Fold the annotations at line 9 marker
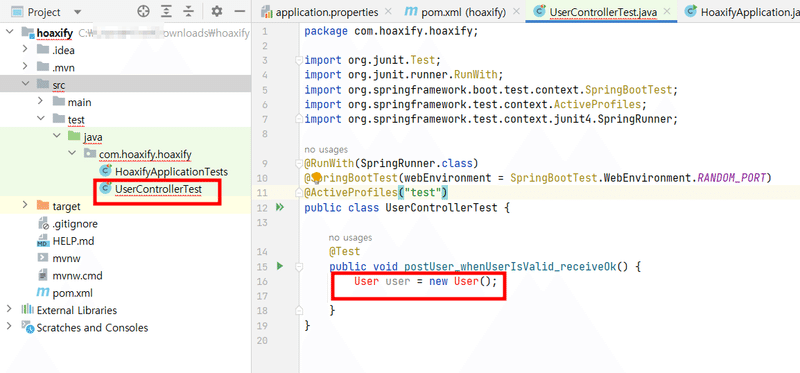800x373 pixels. pyautogui.click(x=299, y=164)
